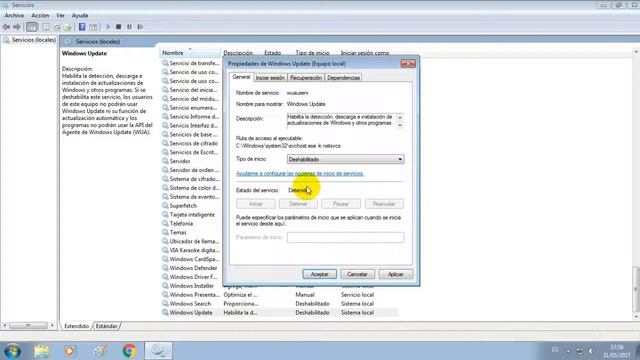
Task: Click the gear icon beside Telefonía service
Action: [x=165, y=224]
